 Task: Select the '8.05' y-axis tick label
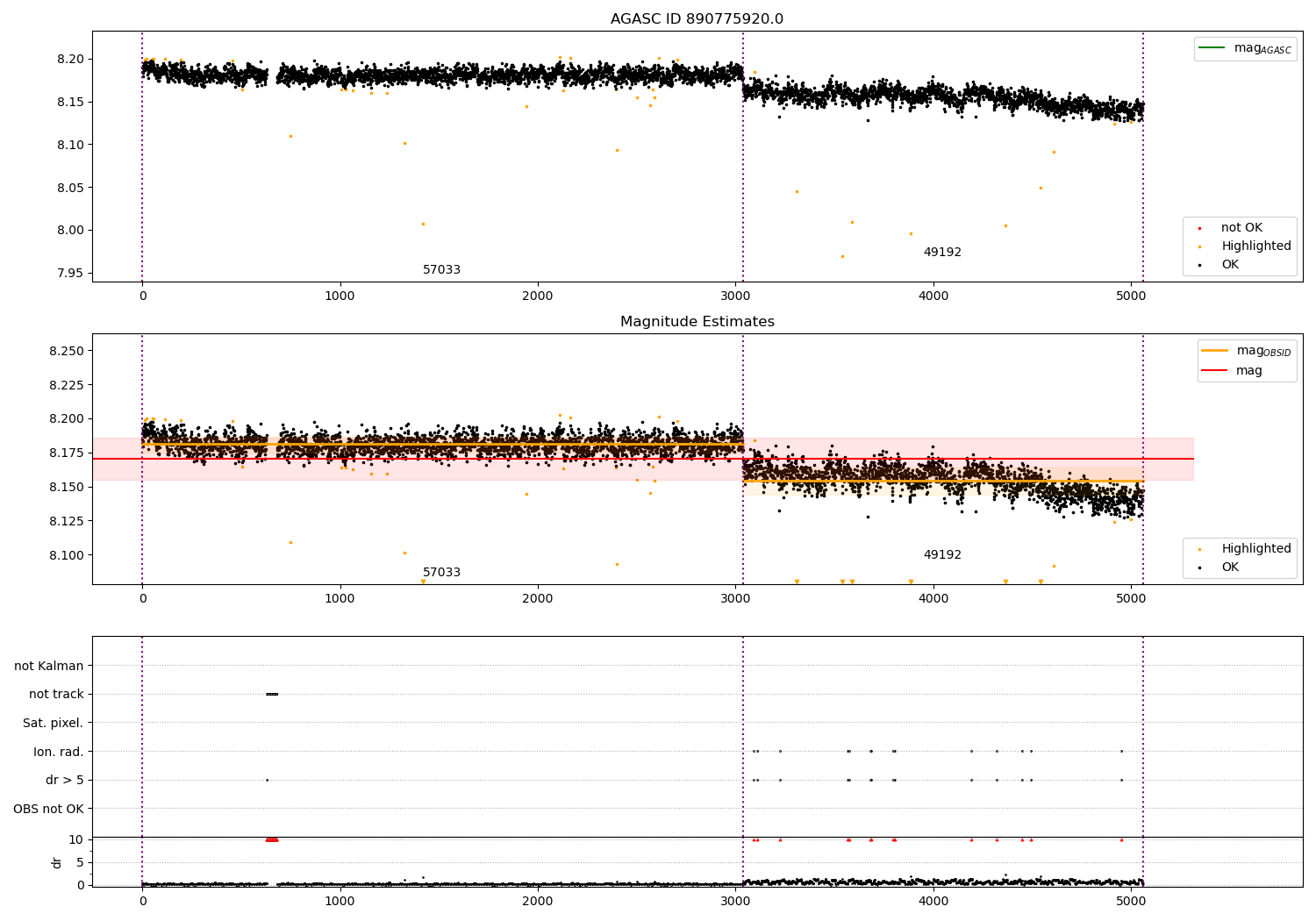70,188
